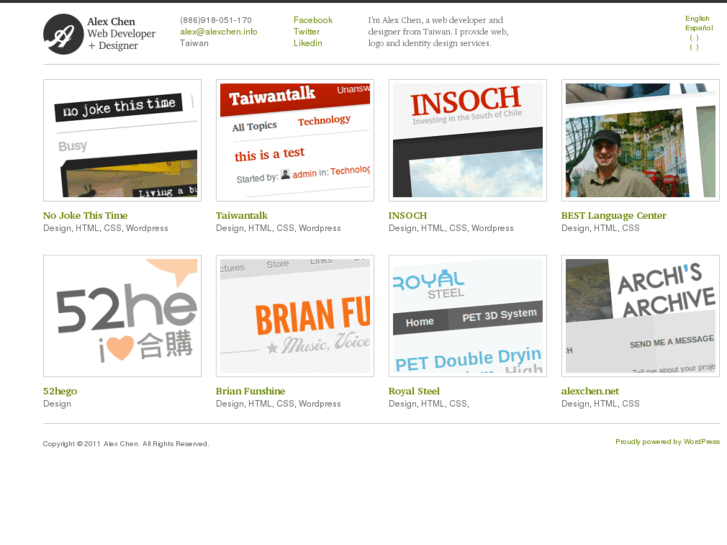The image size is (727, 545).
Task: Switch language to English
Action: coord(697,19)
